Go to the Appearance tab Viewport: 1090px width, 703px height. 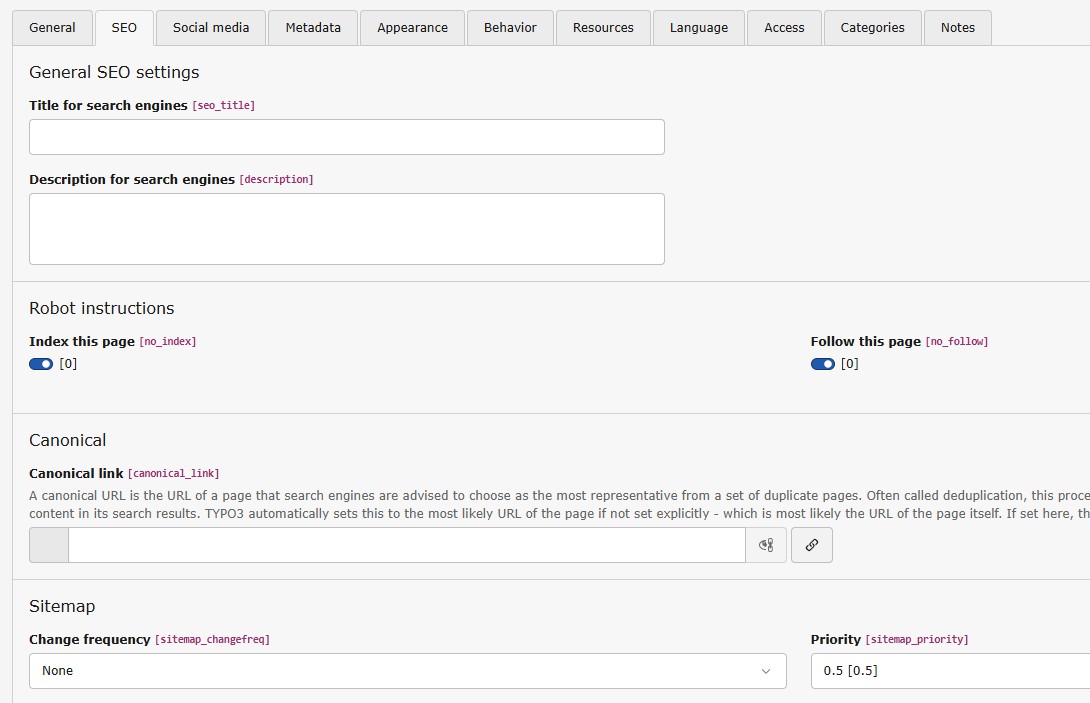pos(412,28)
